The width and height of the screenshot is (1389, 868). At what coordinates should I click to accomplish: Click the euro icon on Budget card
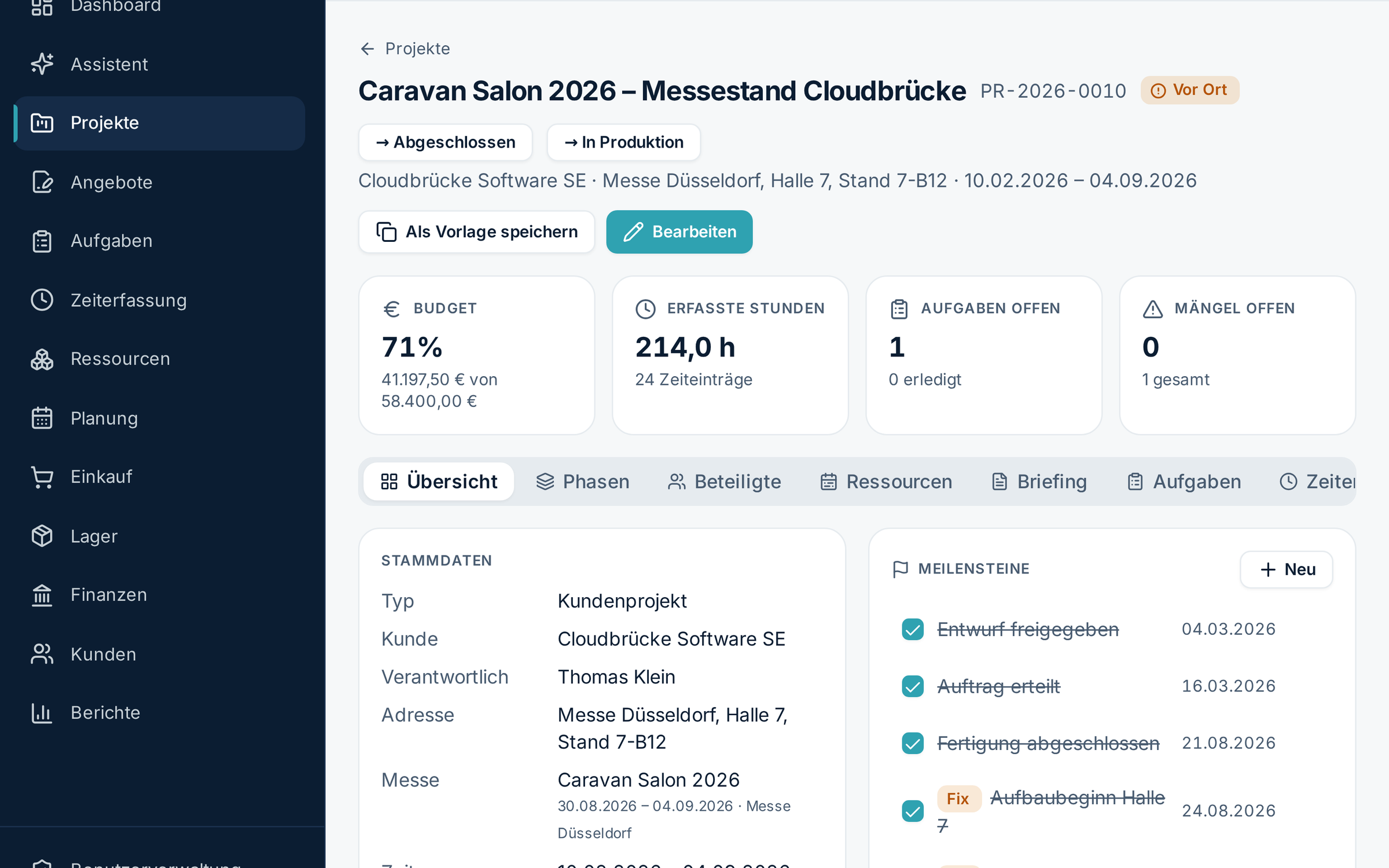pyautogui.click(x=392, y=309)
